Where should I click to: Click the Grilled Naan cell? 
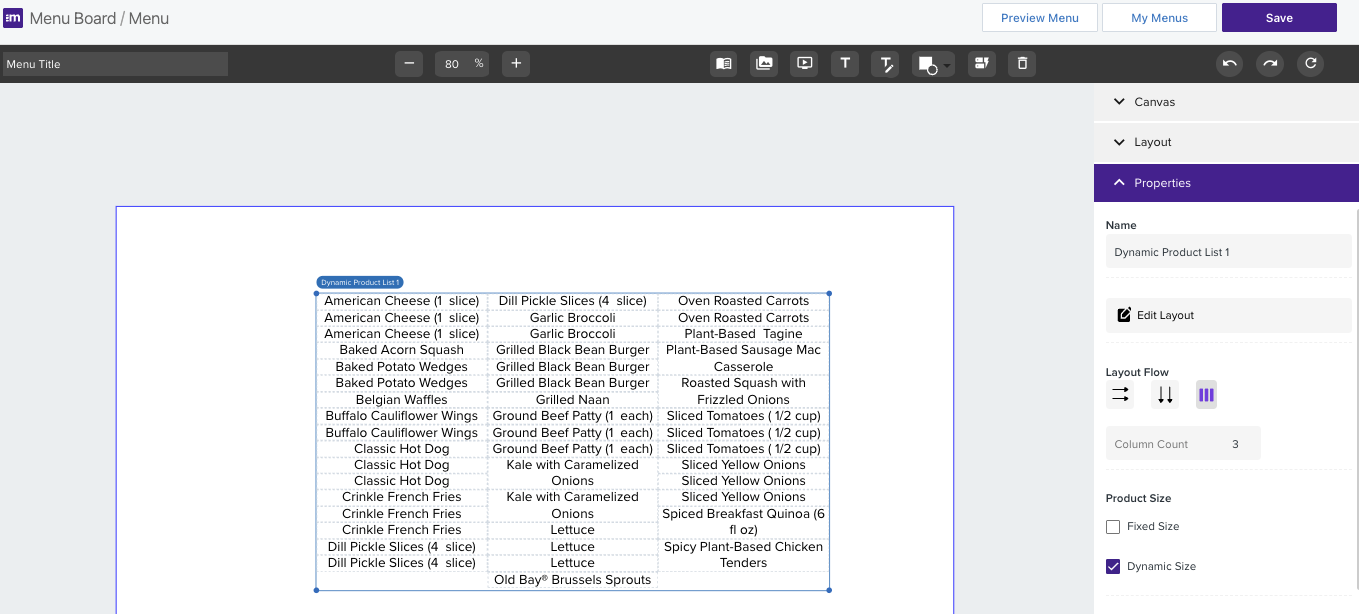coord(573,399)
